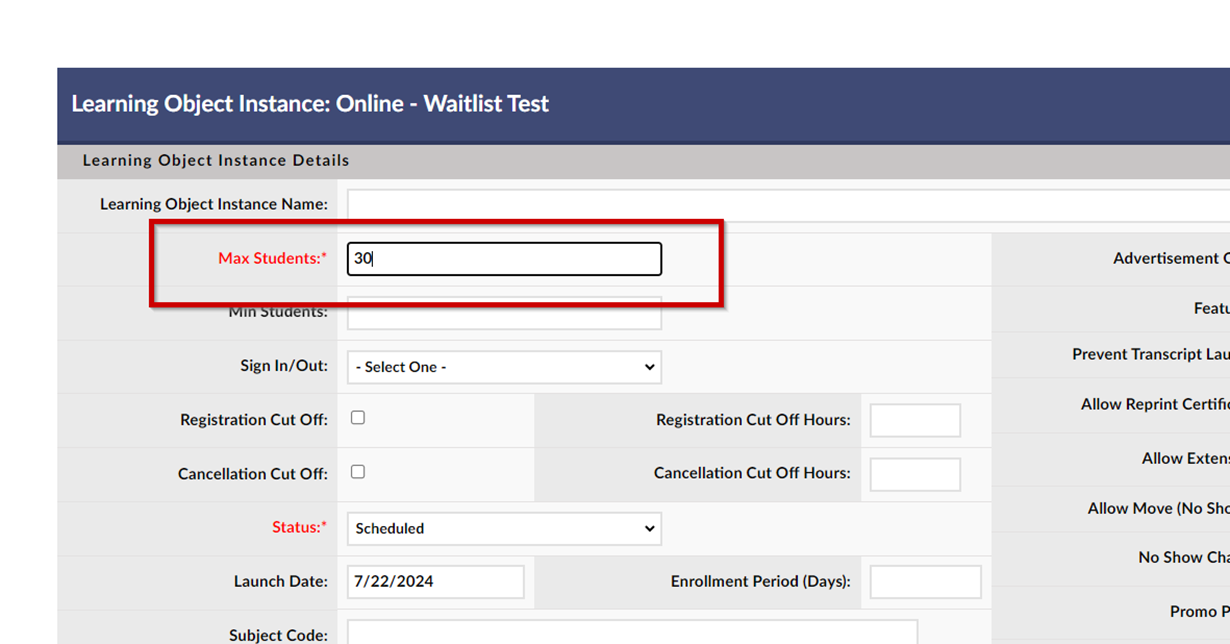
Task: Click the Enrollment Period (Days) field
Action: [x=925, y=582]
